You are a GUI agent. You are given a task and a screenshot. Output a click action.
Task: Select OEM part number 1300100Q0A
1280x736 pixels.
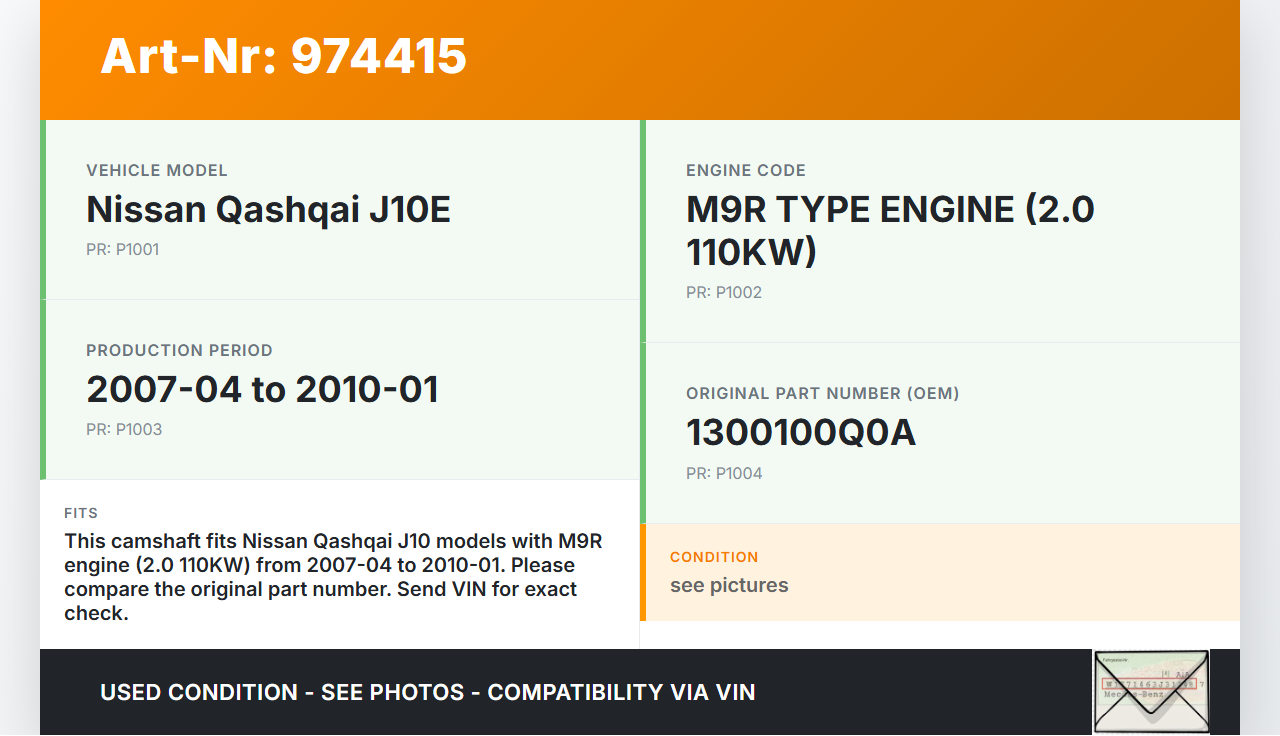(800, 433)
